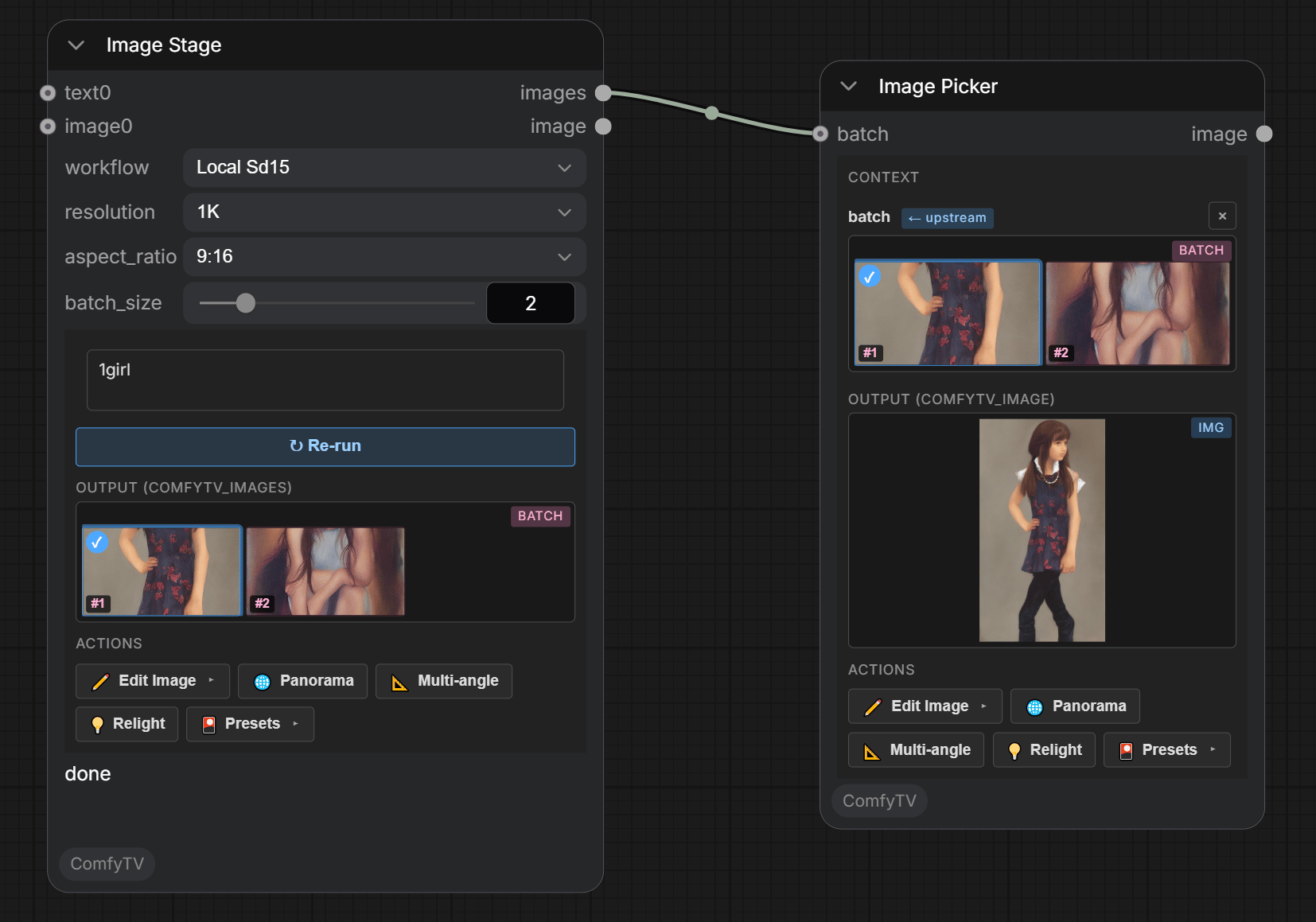Screen dimensions: 1316x922
Task: Click the CONTEXT section label
Action: (883, 177)
